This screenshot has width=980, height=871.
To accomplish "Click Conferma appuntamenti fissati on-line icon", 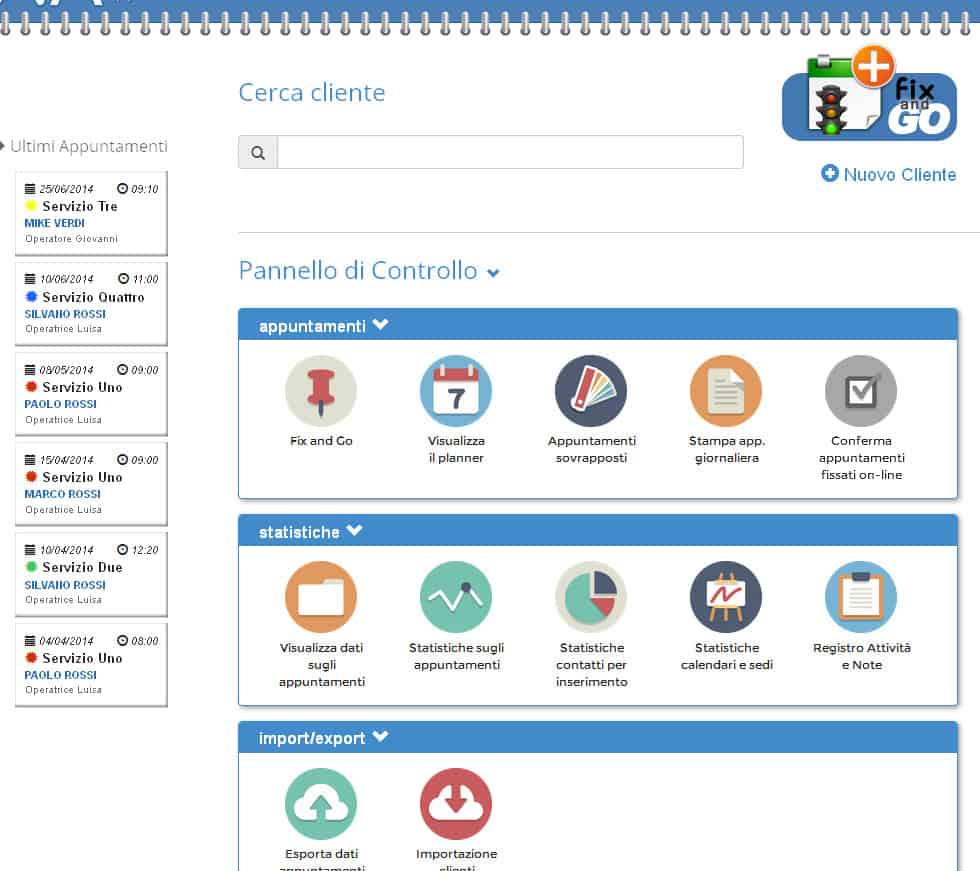I will [x=861, y=391].
